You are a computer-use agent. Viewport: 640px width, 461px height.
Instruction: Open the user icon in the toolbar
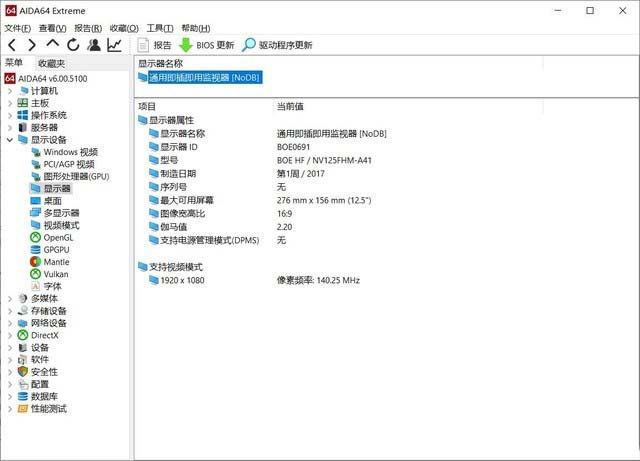[94, 45]
